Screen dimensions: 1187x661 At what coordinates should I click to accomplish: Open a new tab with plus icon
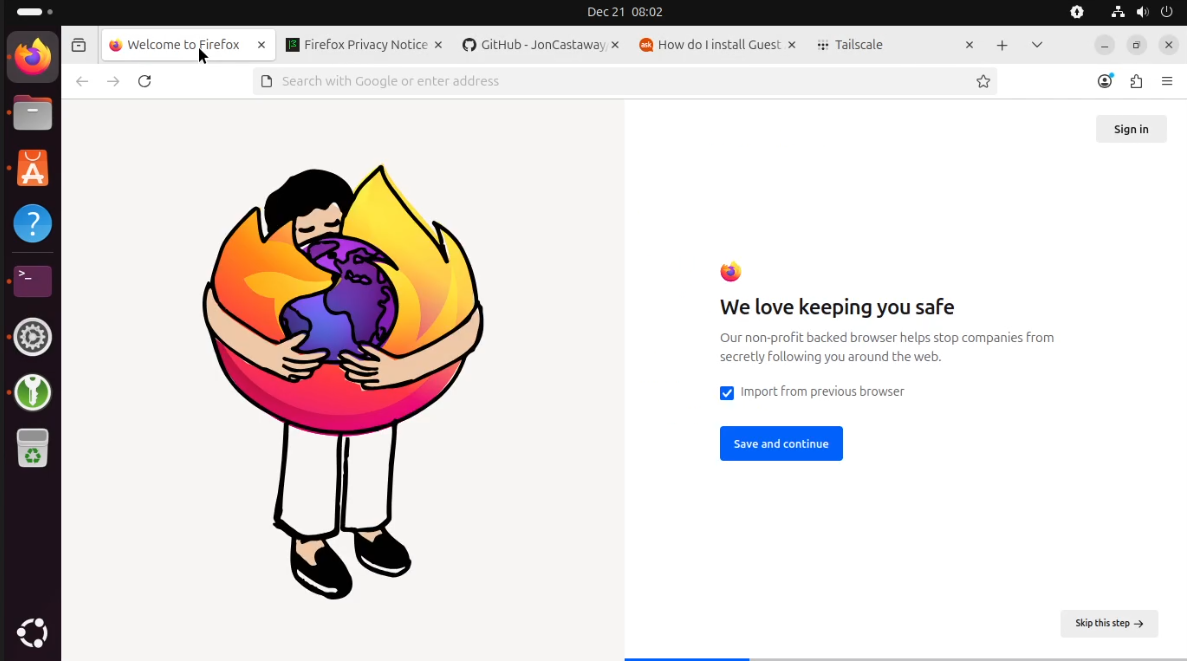click(x=1002, y=45)
